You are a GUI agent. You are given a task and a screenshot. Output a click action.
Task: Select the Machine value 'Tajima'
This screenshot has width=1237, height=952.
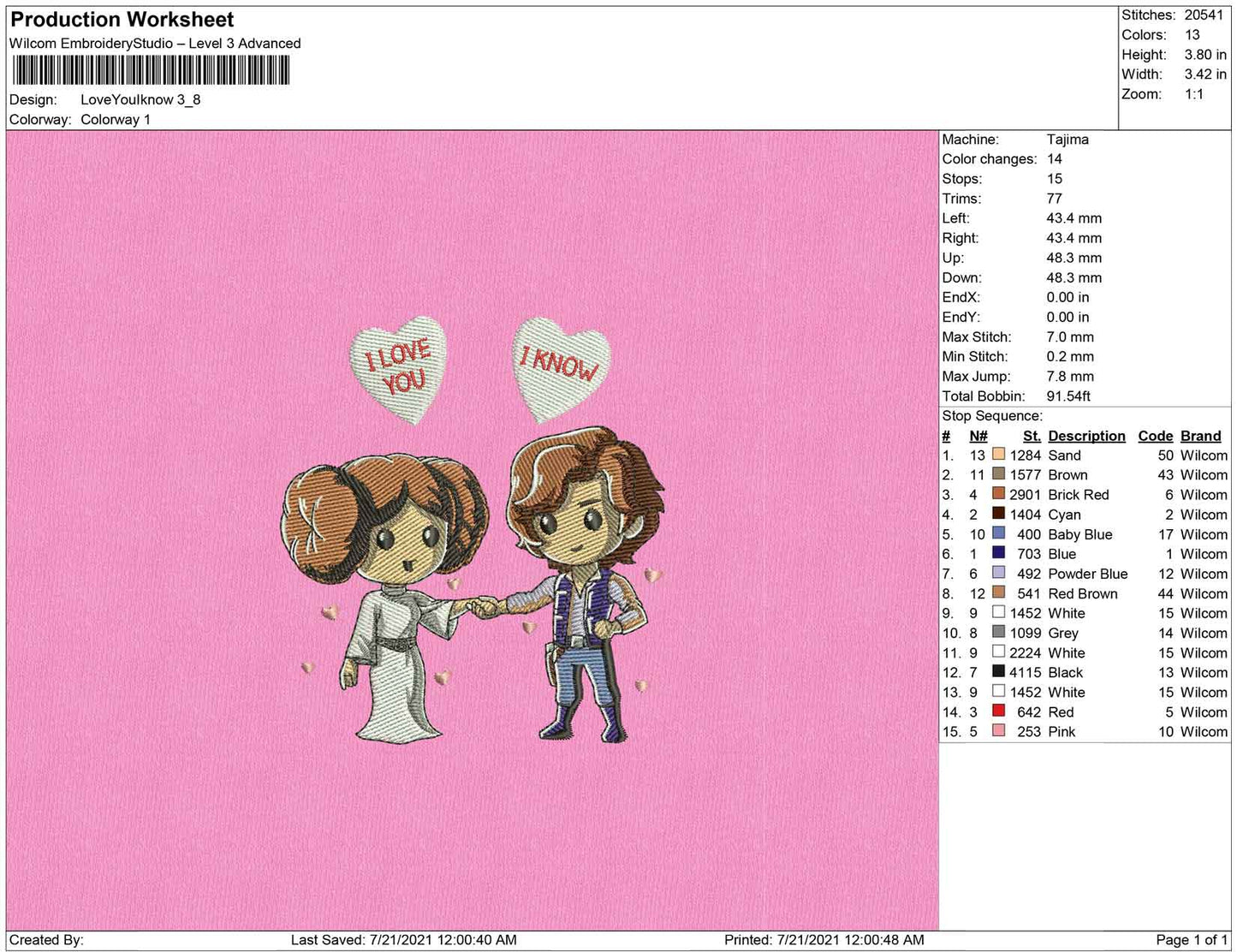1068,140
